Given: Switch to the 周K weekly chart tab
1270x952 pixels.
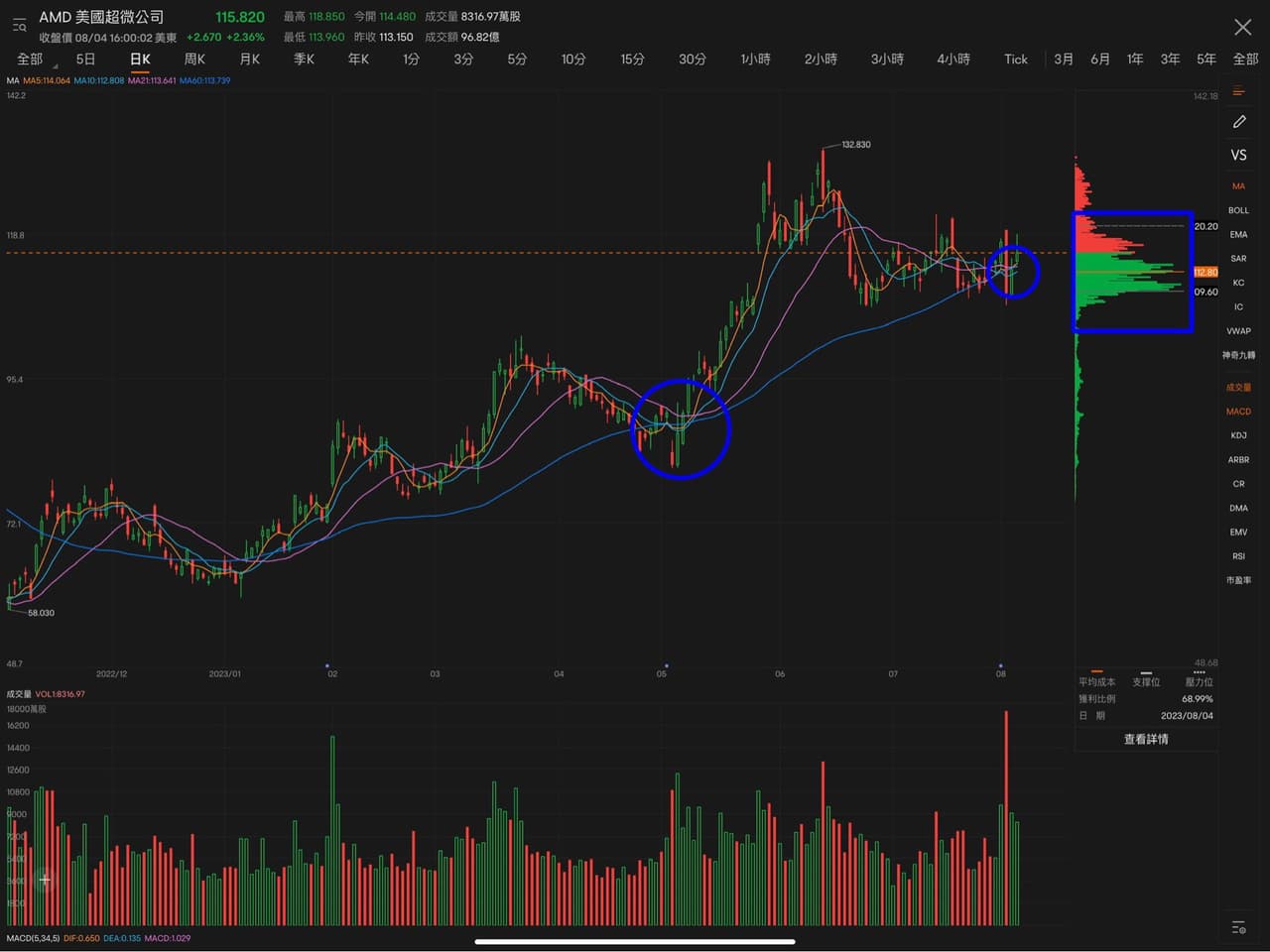Looking at the screenshot, I should pyautogui.click(x=194, y=59).
